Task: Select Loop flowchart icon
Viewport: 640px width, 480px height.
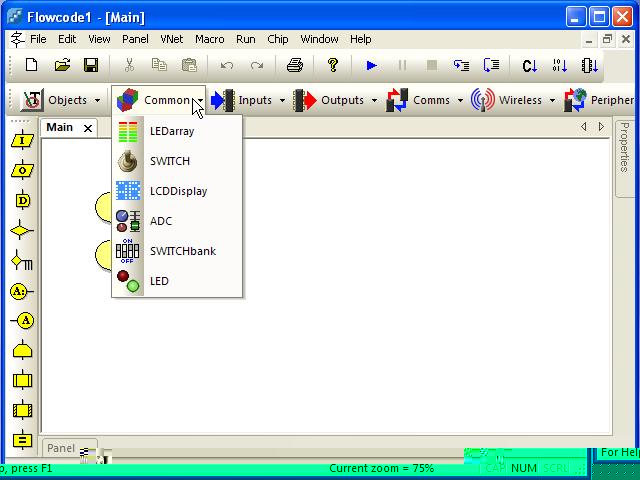Action: [x=22, y=350]
